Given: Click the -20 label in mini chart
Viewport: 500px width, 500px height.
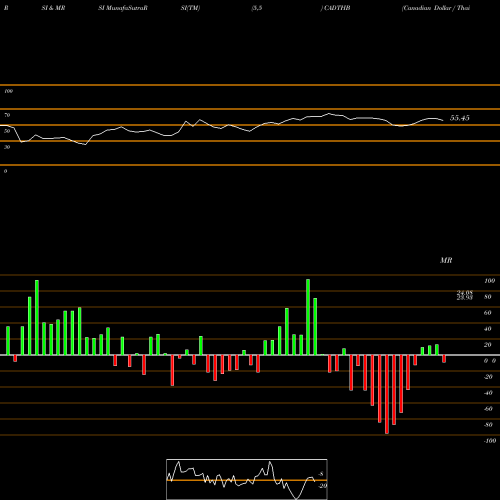Looking at the screenshot, I should [322, 486].
